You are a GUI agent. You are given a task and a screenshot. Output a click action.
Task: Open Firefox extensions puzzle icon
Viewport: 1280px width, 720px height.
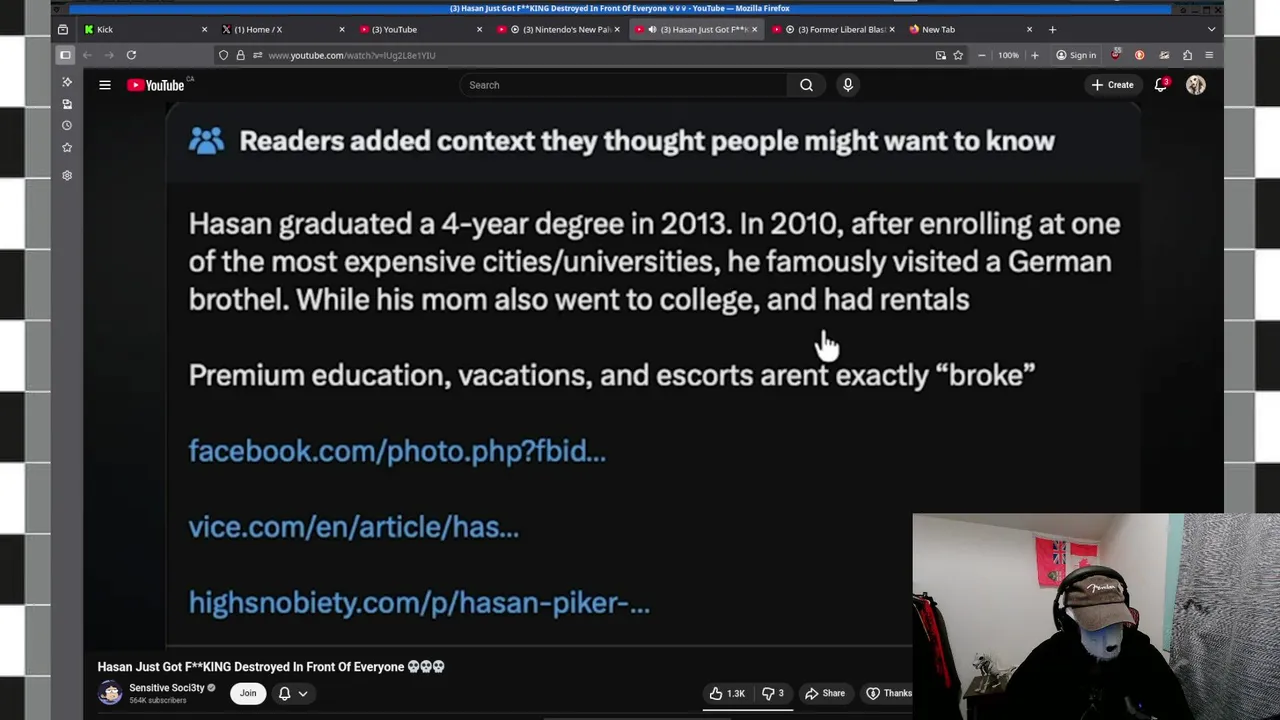tap(1187, 55)
